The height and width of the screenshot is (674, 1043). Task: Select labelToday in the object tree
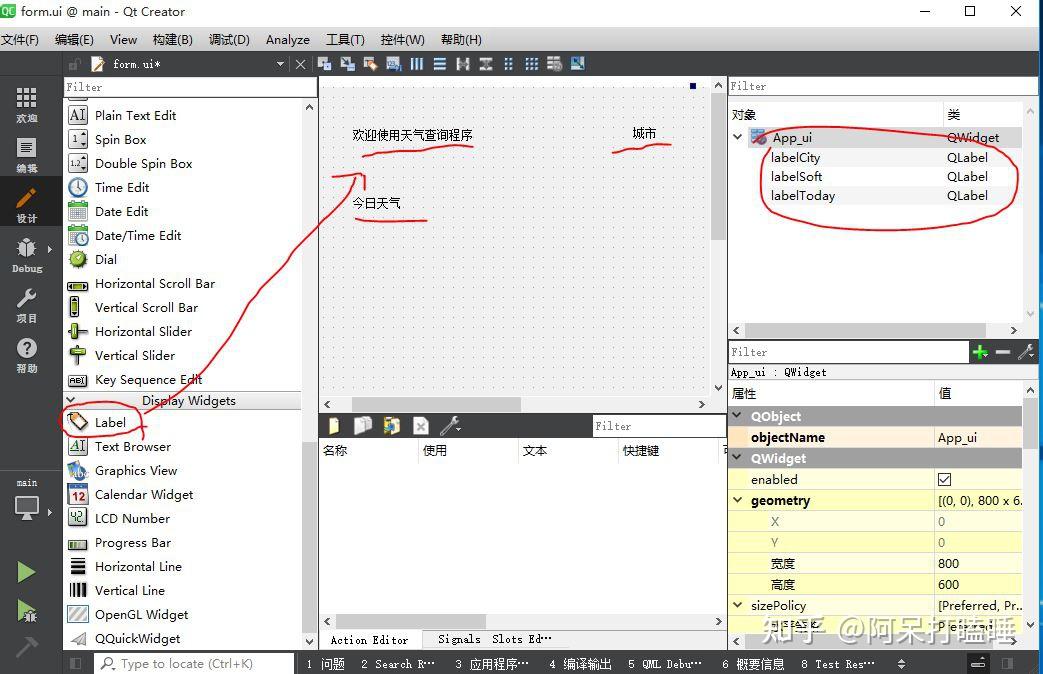(802, 196)
